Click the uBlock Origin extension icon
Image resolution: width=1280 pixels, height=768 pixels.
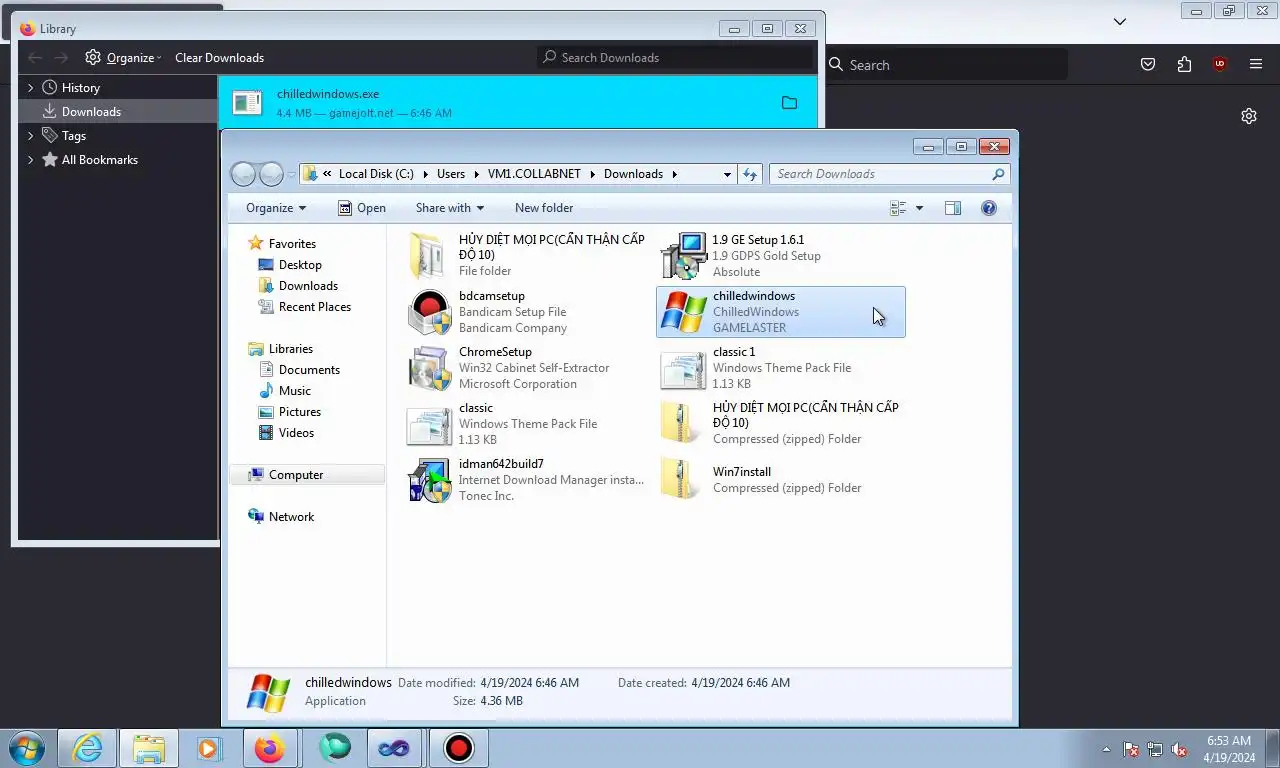1219,64
